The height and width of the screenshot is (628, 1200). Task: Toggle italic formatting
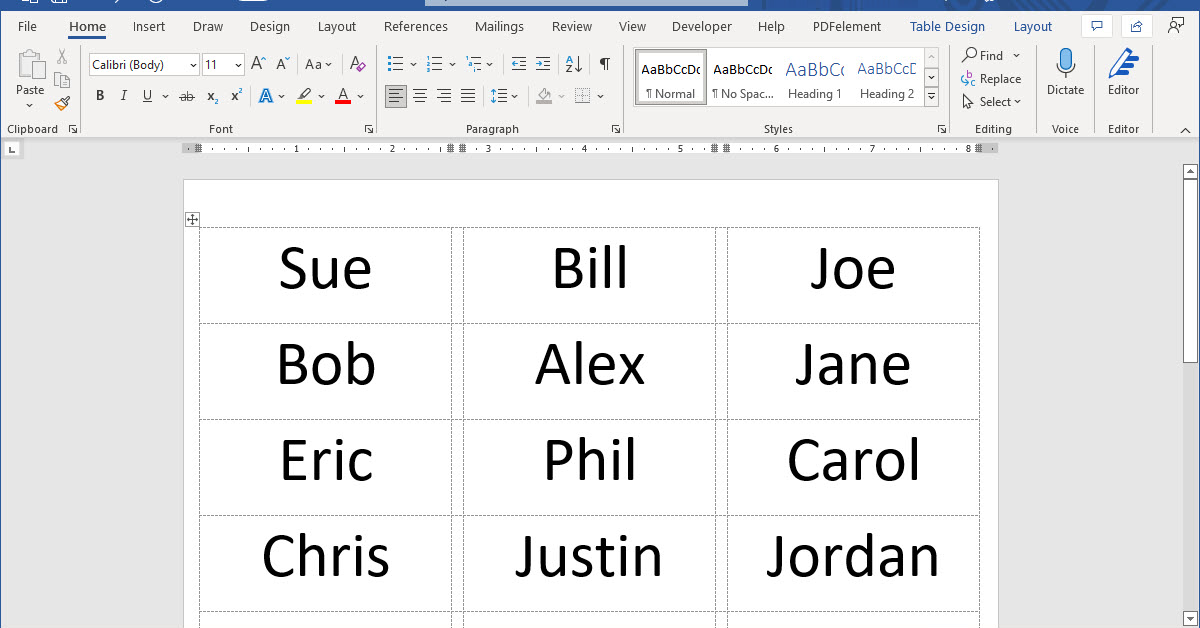click(x=122, y=95)
